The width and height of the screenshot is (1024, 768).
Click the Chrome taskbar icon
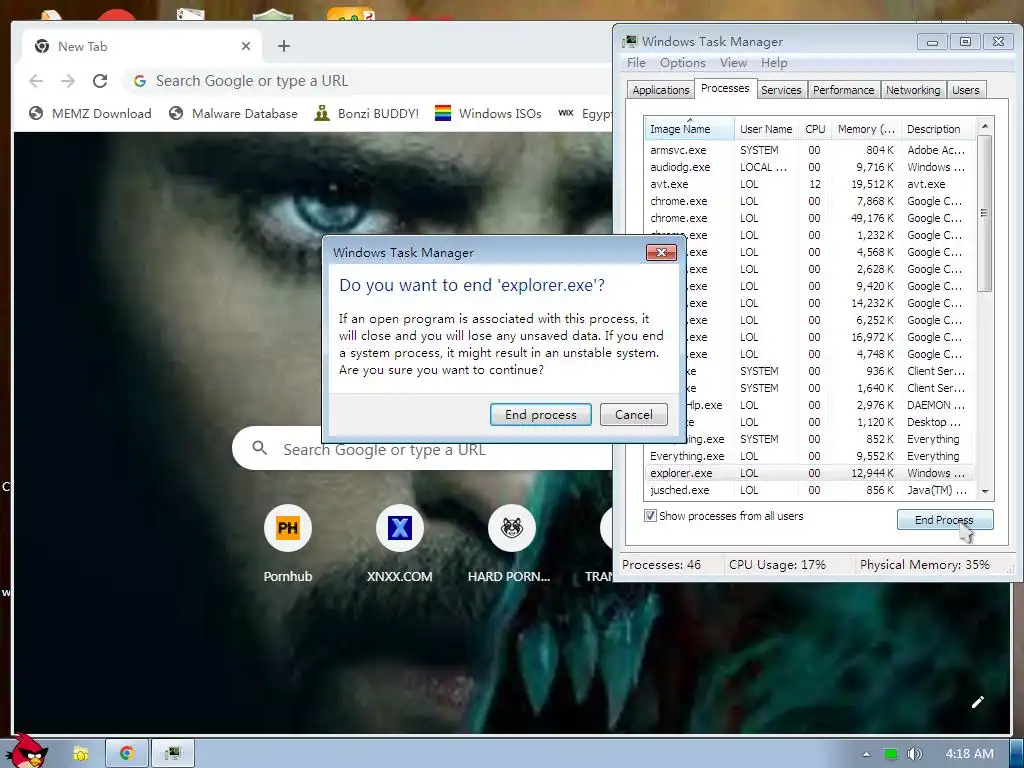(127, 754)
